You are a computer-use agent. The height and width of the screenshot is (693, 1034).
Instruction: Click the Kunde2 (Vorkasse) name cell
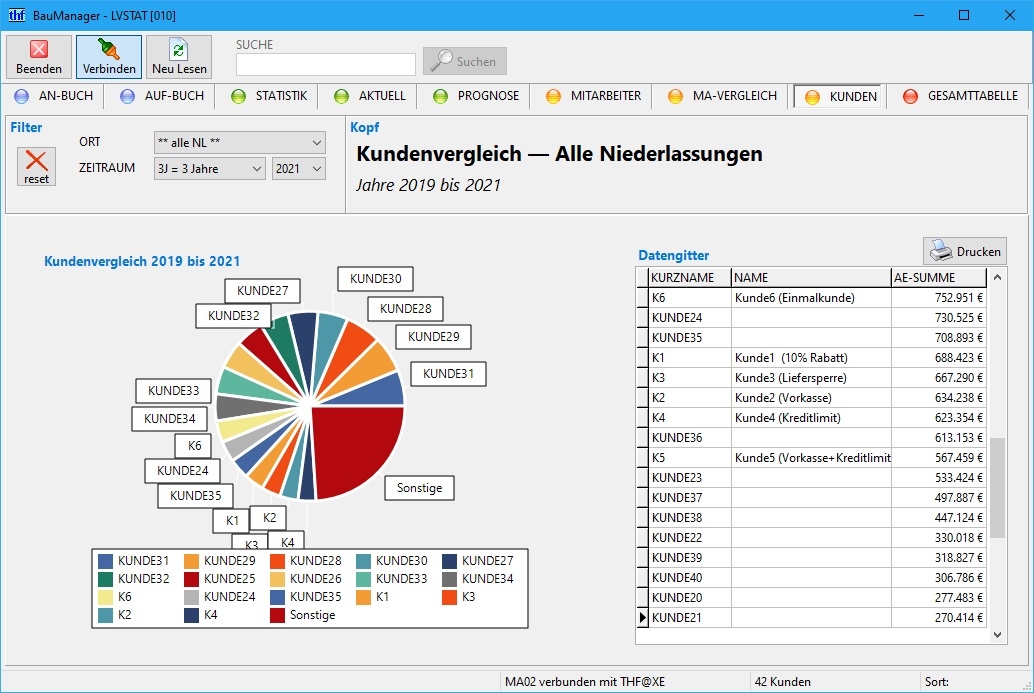pos(811,398)
